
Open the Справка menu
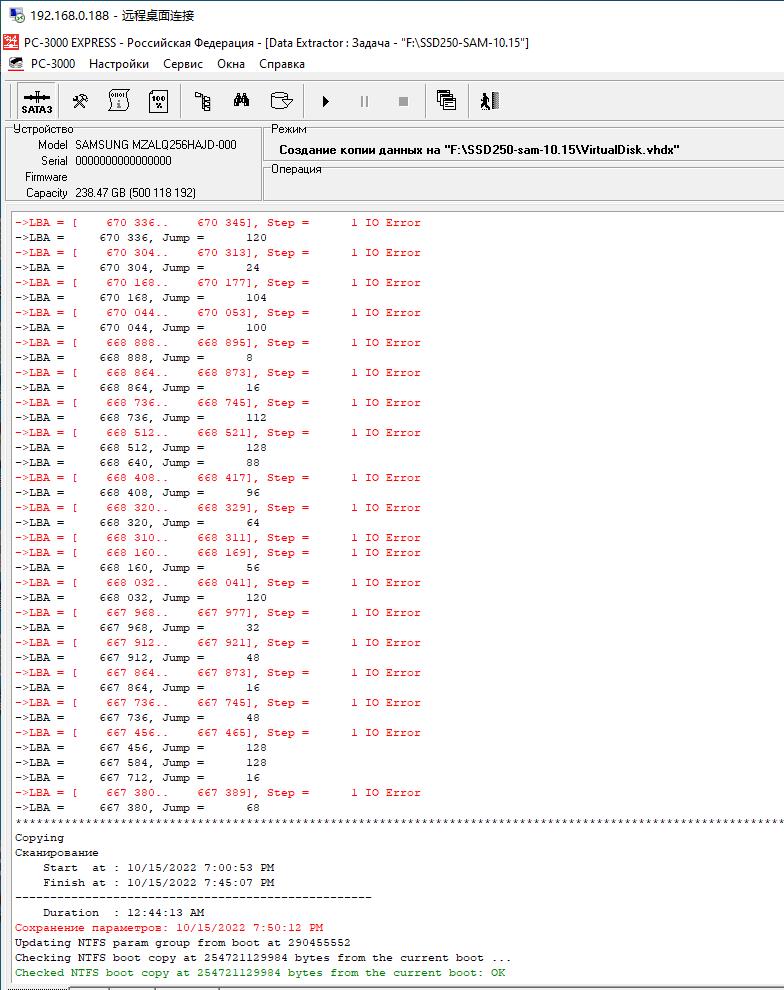(282, 64)
